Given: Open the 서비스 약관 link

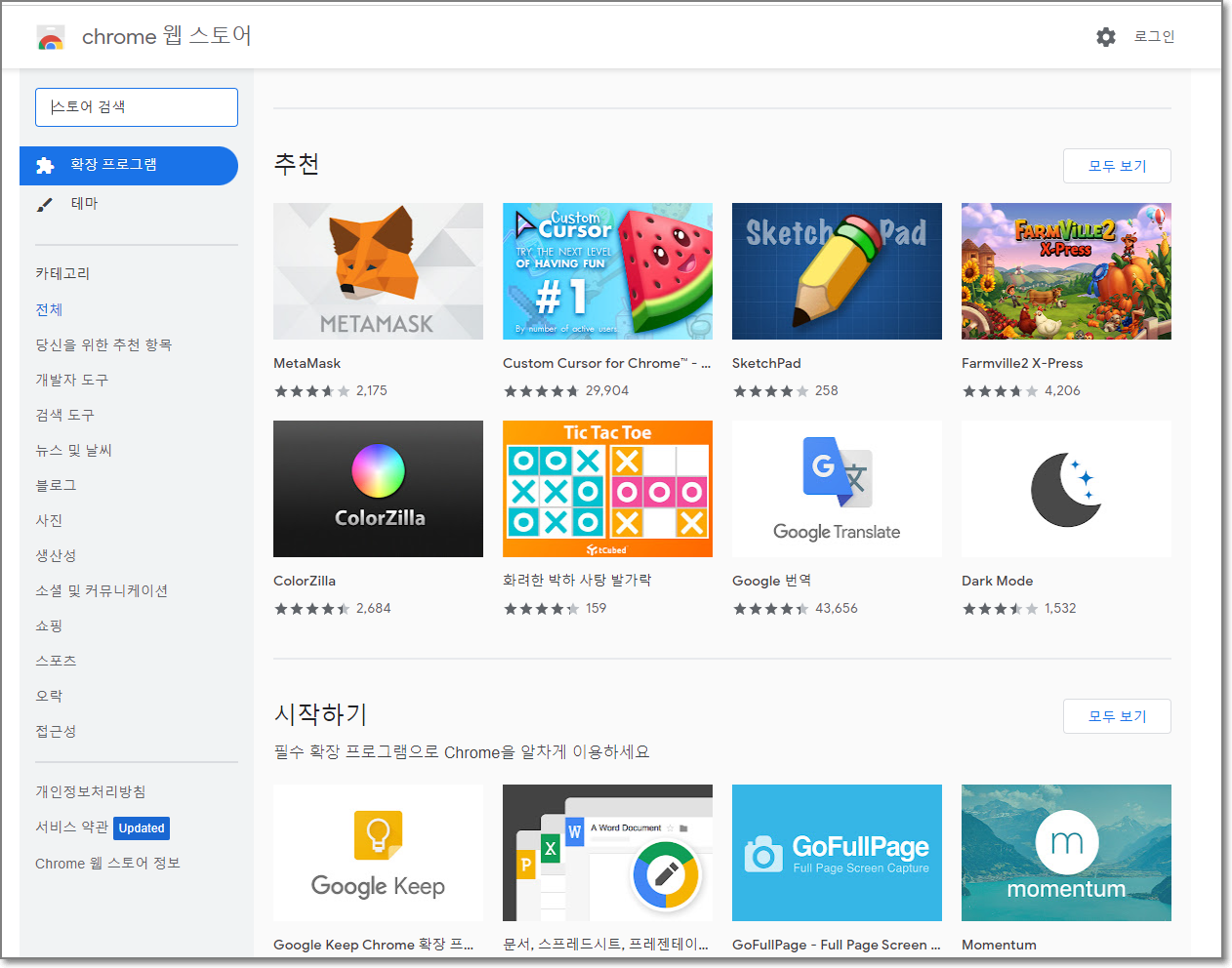Looking at the screenshot, I should point(71,827).
